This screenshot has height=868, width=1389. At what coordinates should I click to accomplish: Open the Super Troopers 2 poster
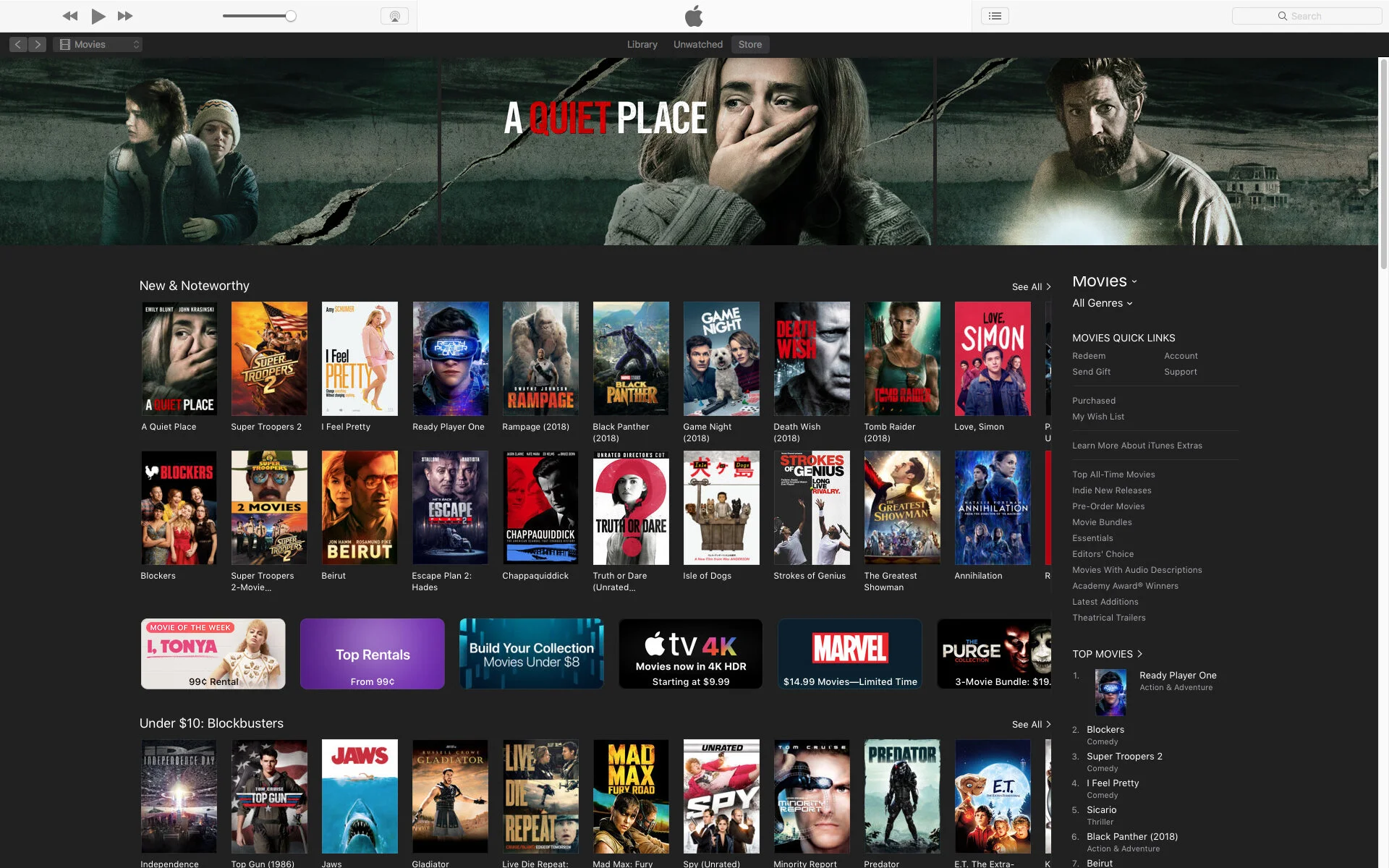tap(269, 359)
